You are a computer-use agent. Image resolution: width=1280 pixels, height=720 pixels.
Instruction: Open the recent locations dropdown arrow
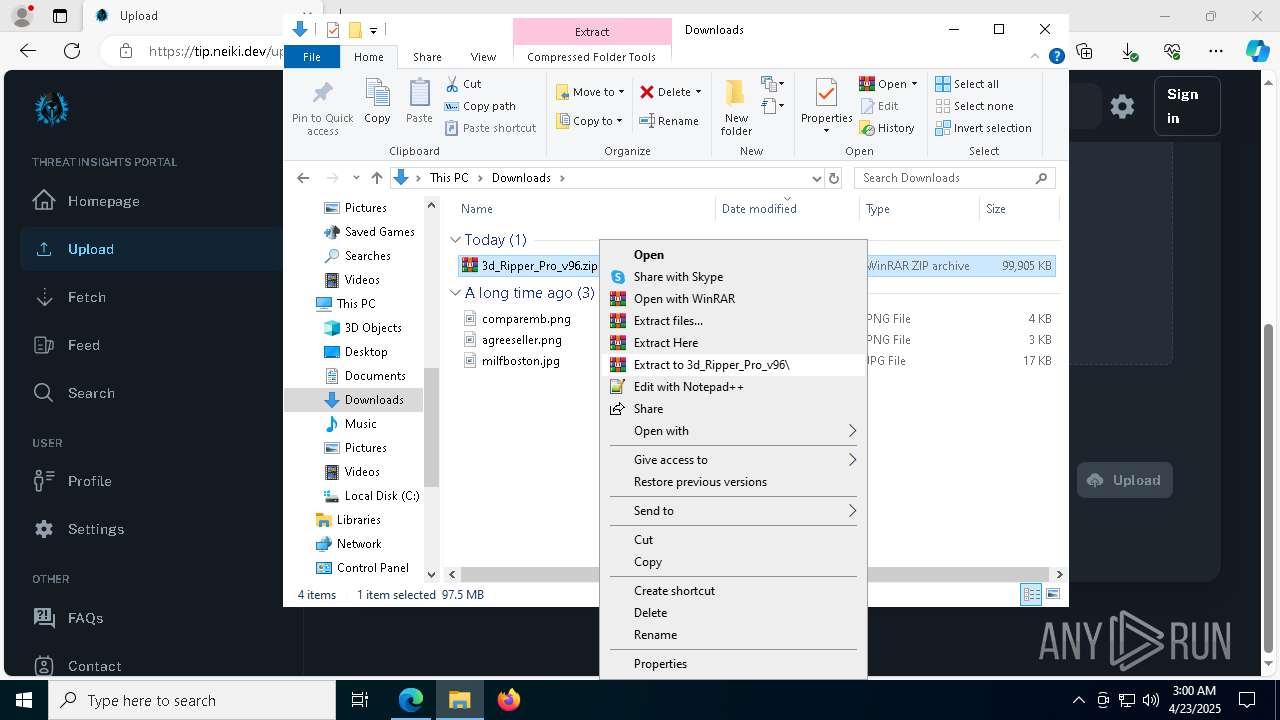click(357, 178)
